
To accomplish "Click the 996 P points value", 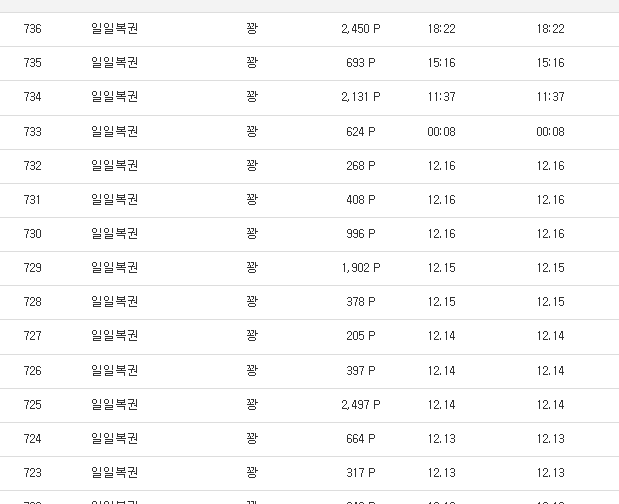I will tap(360, 234).
